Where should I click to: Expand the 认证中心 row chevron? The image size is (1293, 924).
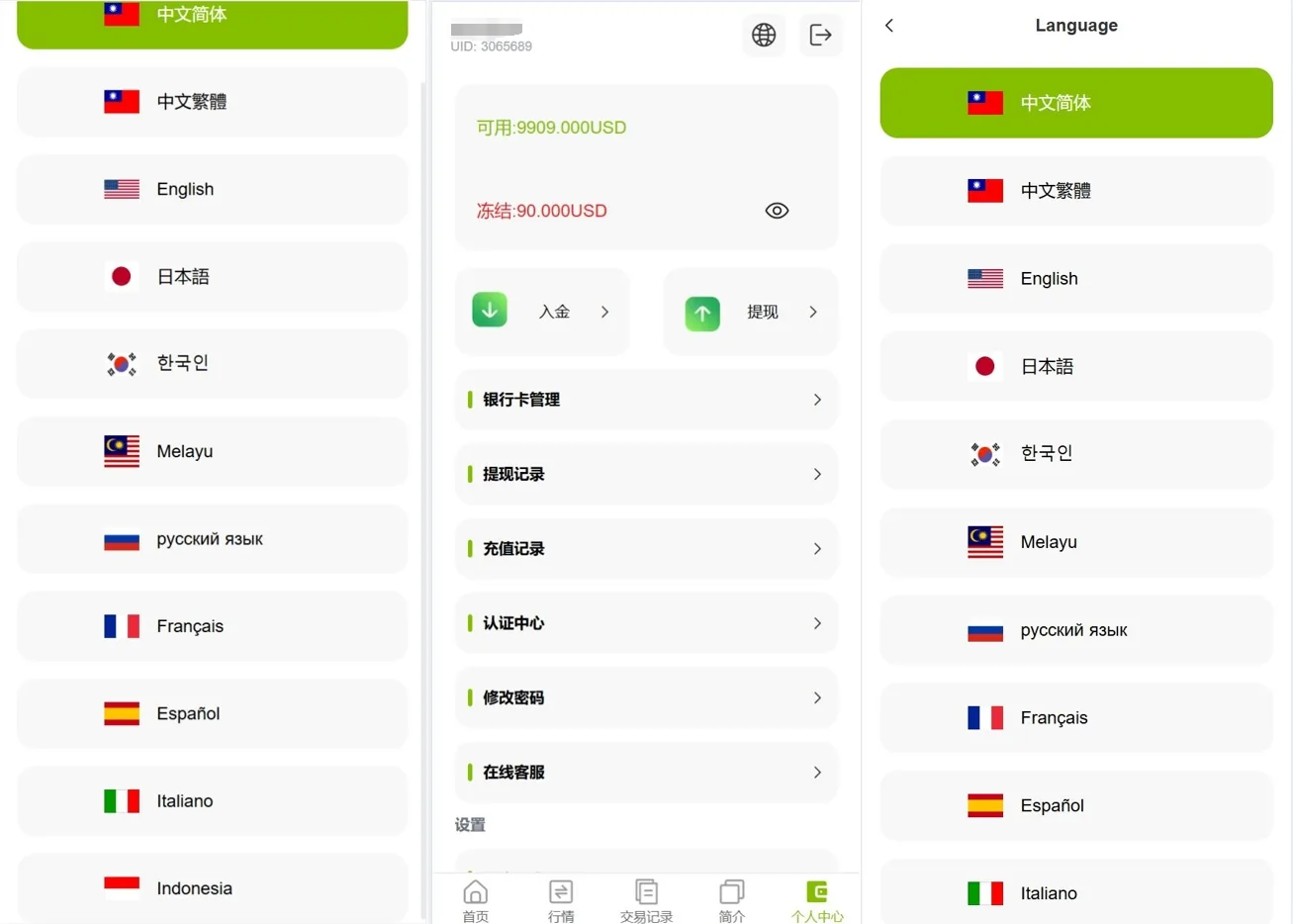(x=816, y=623)
